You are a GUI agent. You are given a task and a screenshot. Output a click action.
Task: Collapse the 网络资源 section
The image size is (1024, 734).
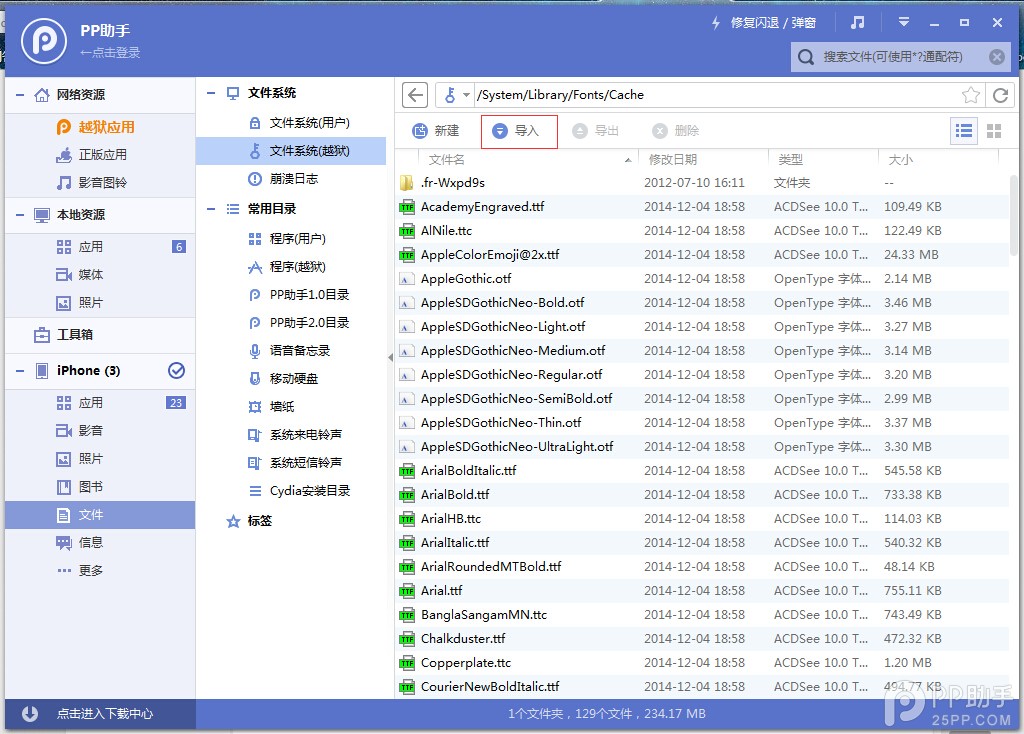[x=19, y=95]
